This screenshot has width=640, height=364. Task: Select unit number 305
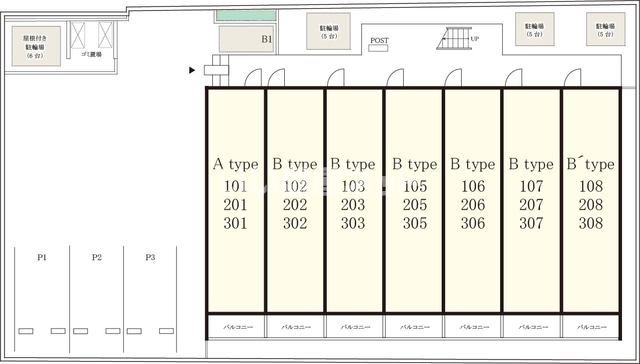(x=415, y=223)
